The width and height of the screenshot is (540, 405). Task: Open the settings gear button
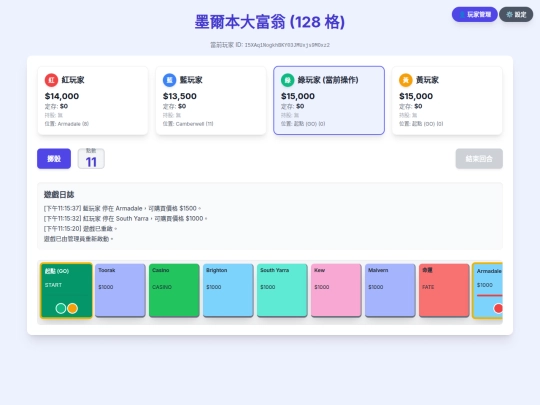click(516, 14)
